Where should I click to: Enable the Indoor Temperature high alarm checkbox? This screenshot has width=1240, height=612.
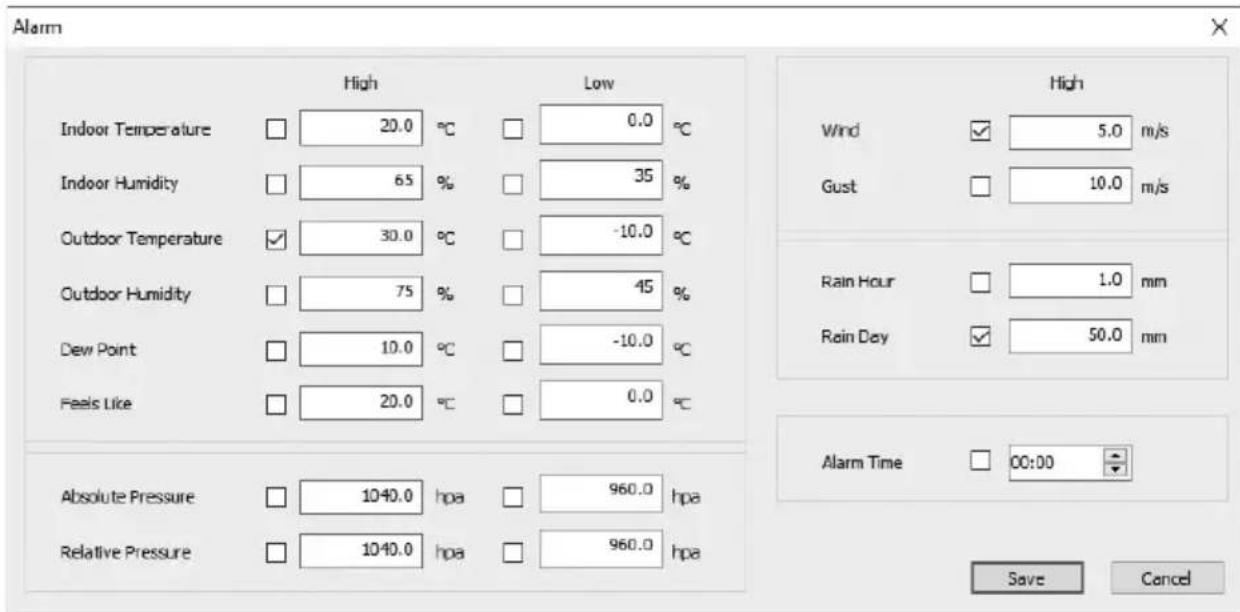coord(274,130)
